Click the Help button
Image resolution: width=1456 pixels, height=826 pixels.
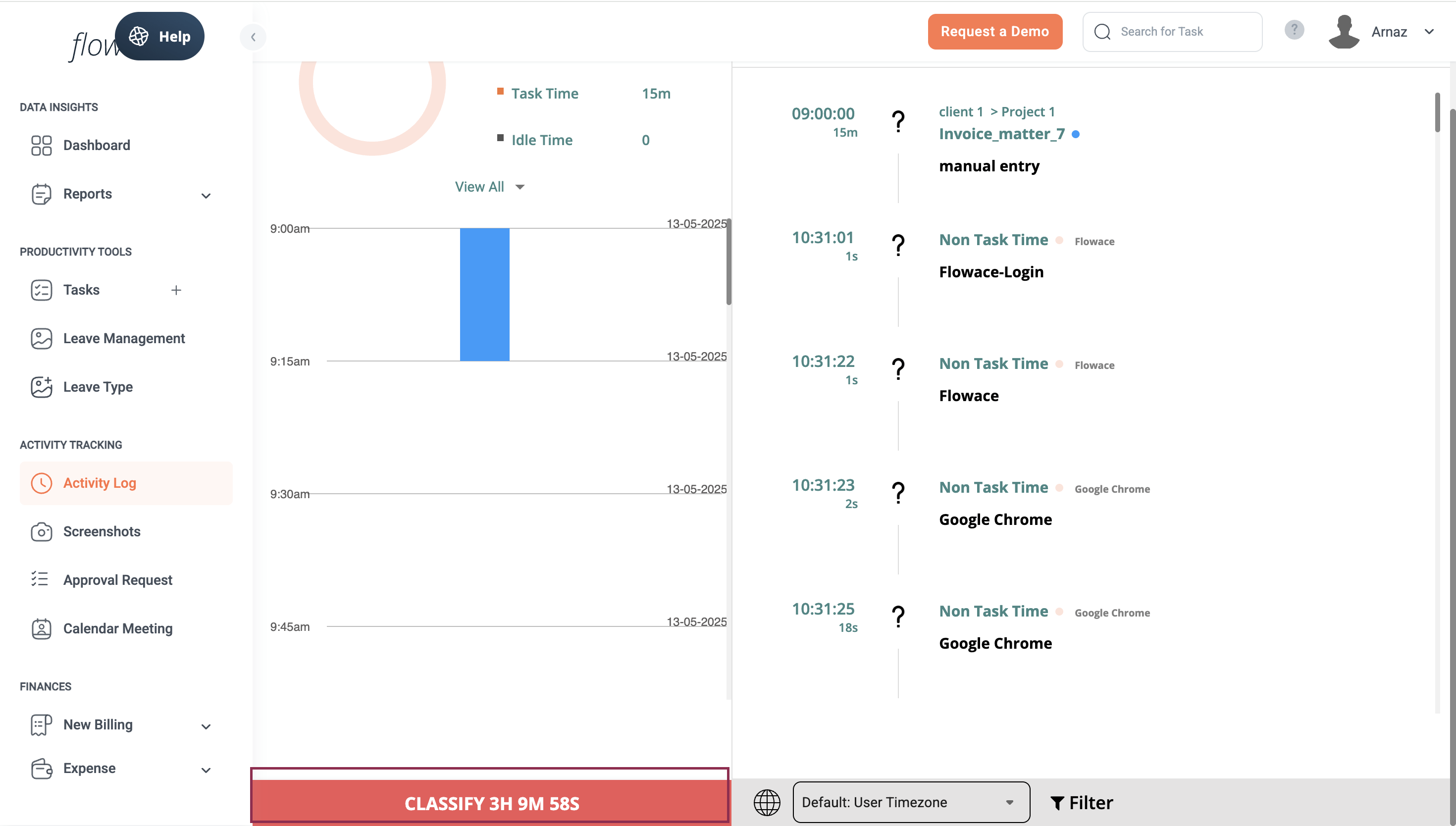[x=159, y=36]
